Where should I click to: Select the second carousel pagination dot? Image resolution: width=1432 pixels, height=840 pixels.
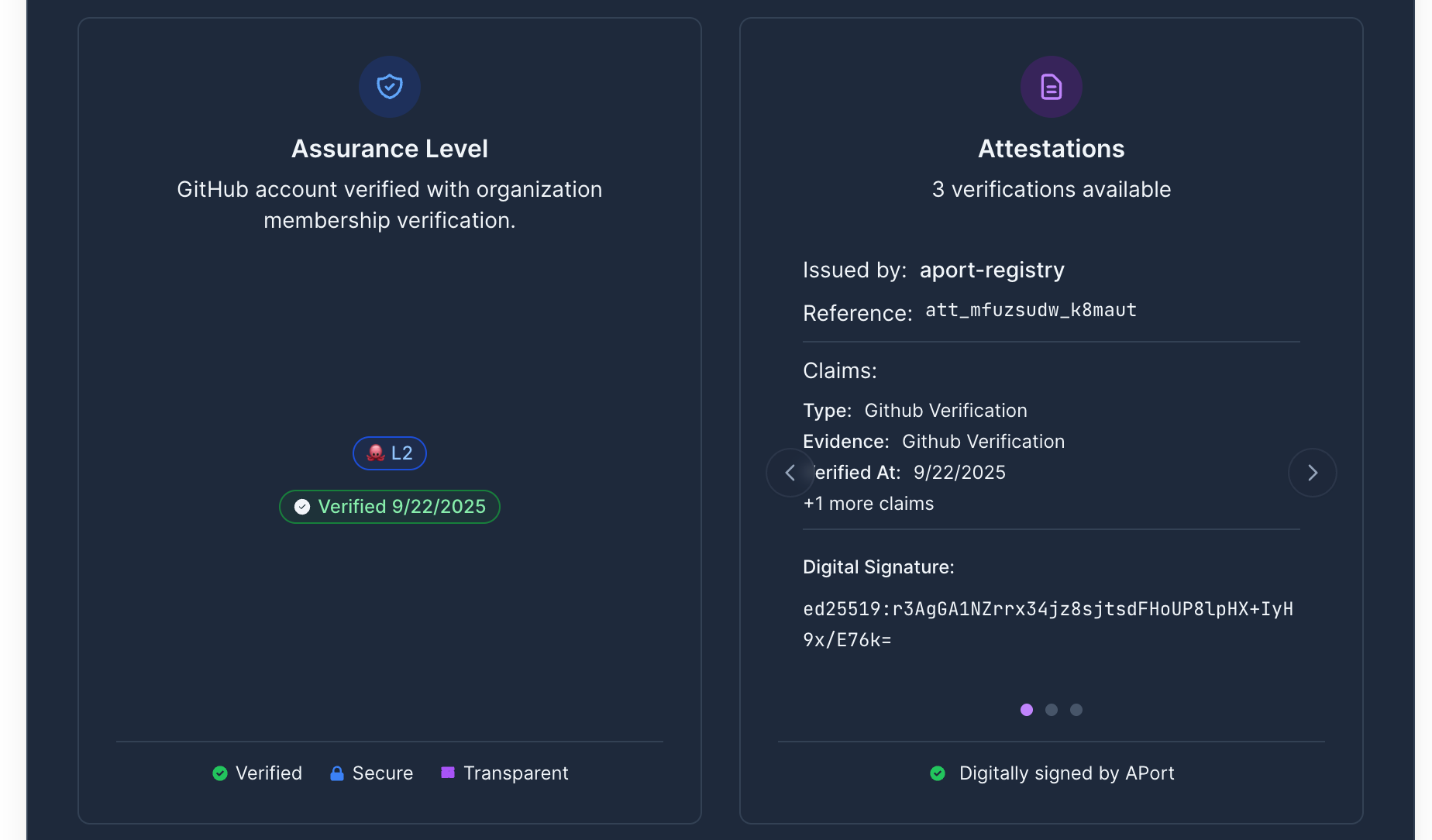1052,710
